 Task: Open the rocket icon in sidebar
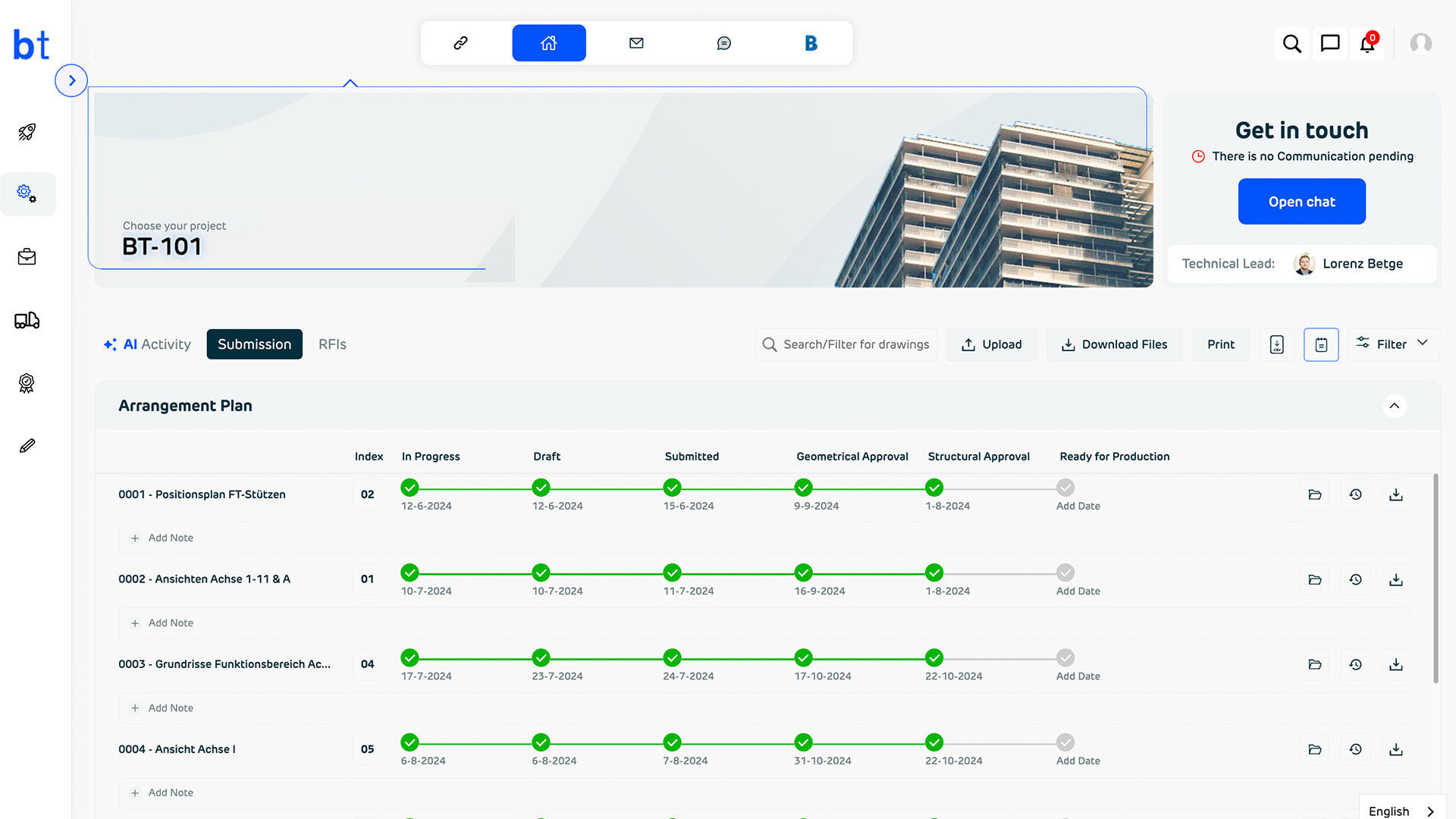pos(27,132)
